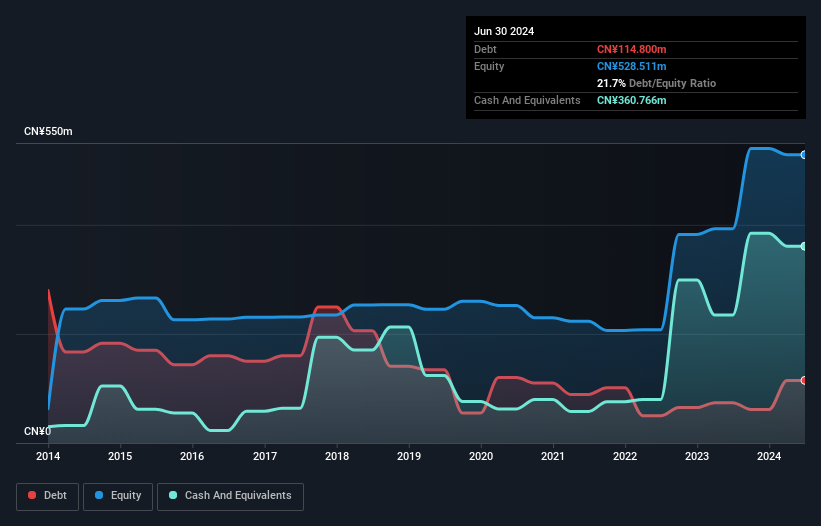Click the Cash And Equivalents tooltip label
This screenshot has height=526, width=821.
coord(527,100)
